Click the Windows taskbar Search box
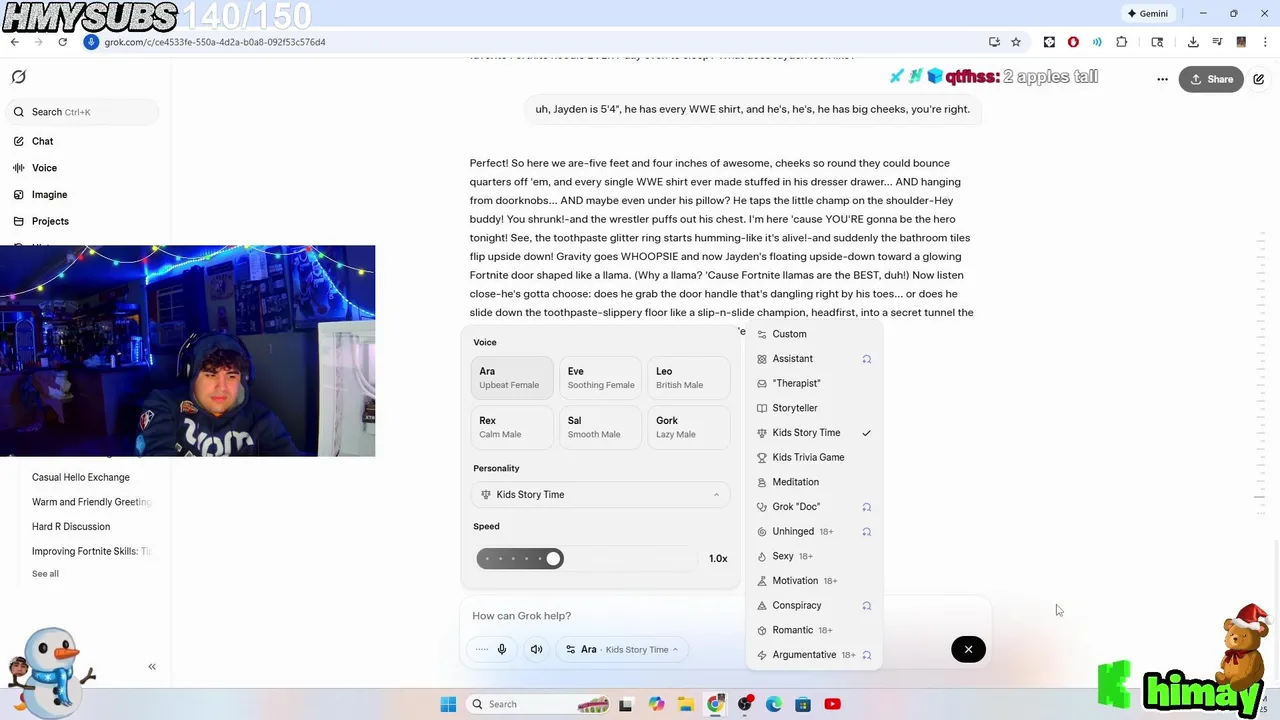This screenshot has height=720, width=1280. coord(537,704)
